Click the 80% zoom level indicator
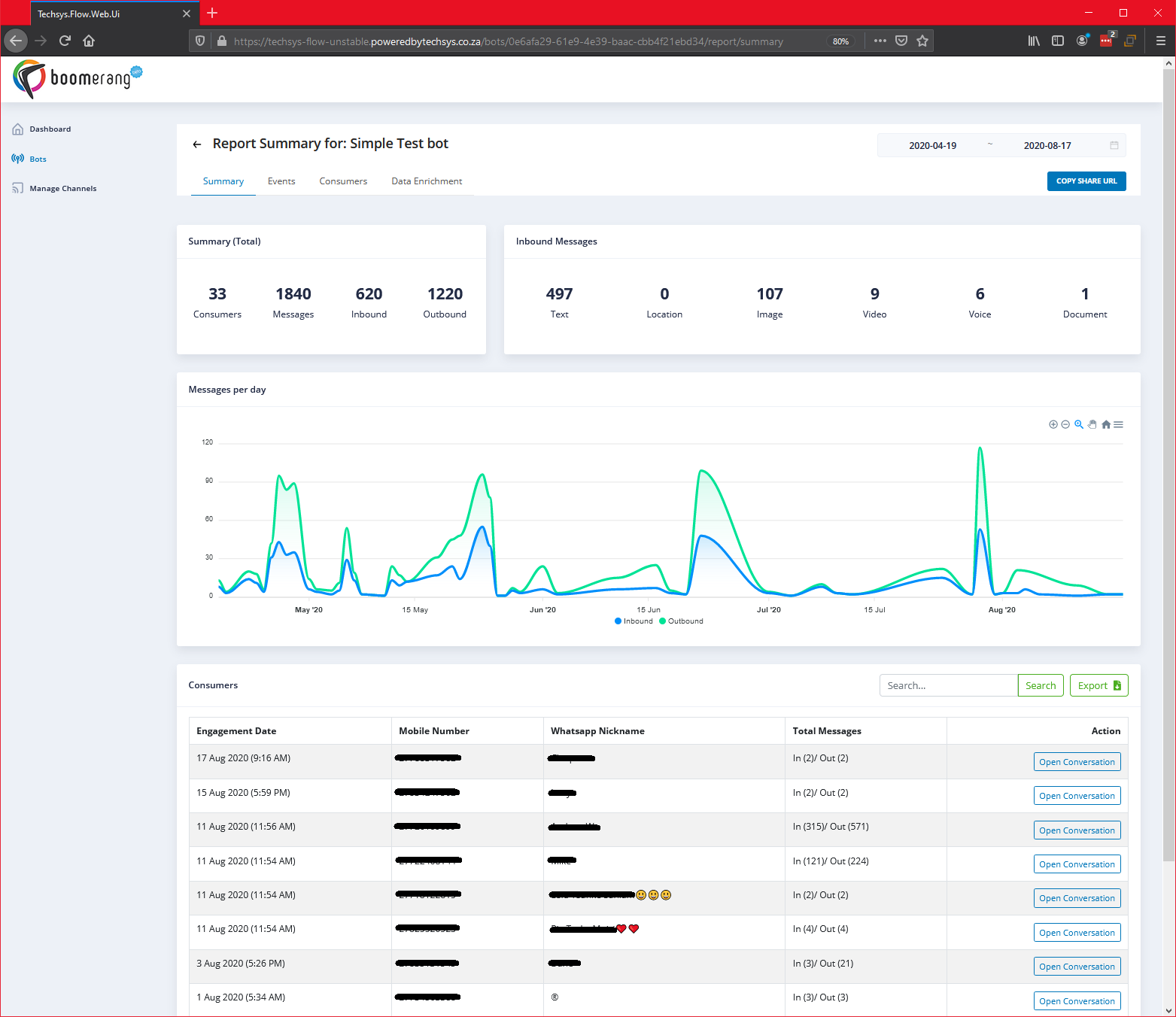The height and width of the screenshot is (1017, 1176). pyautogui.click(x=841, y=41)
